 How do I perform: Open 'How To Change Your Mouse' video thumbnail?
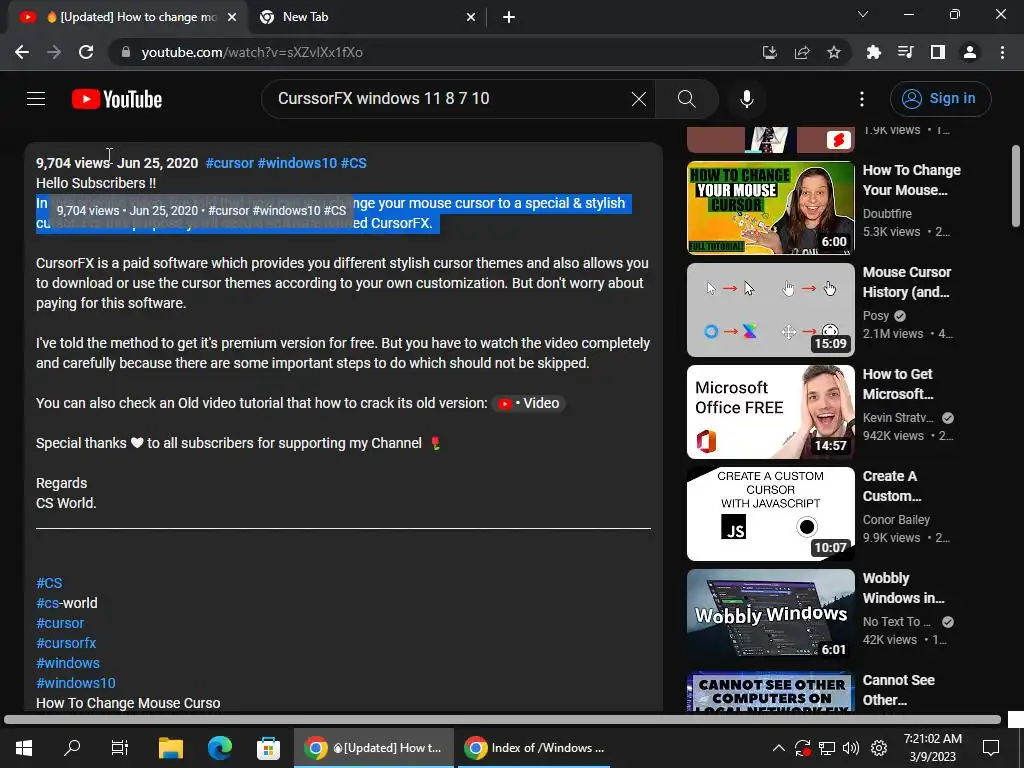coord(771,208)
